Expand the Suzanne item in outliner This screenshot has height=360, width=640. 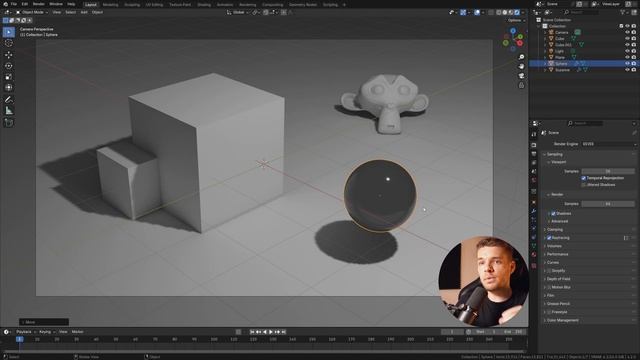pyautogui.click(x=545, y=70)
